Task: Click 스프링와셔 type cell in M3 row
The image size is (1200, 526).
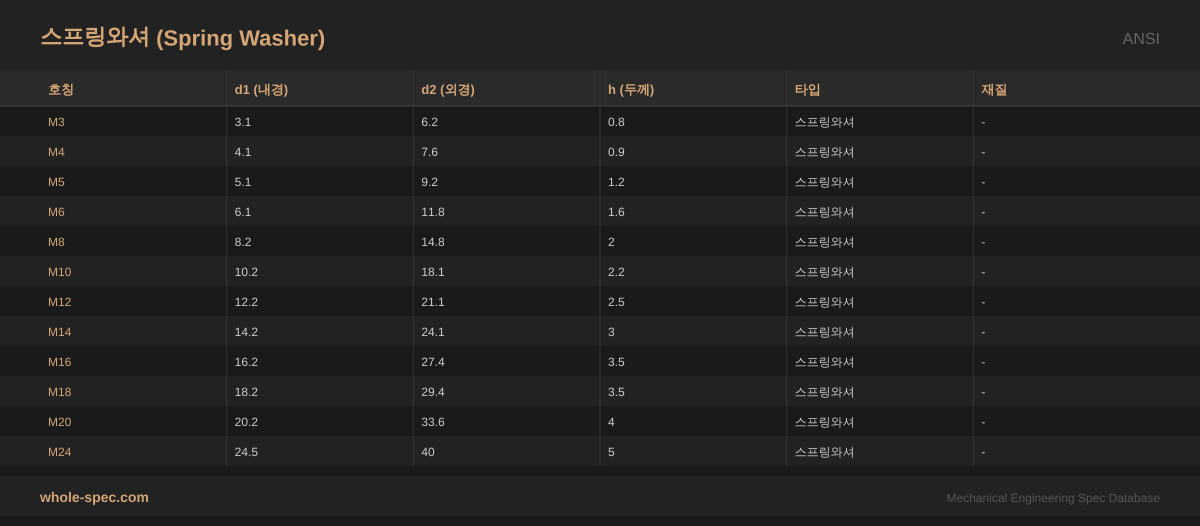Action: [x=825, y=122]
